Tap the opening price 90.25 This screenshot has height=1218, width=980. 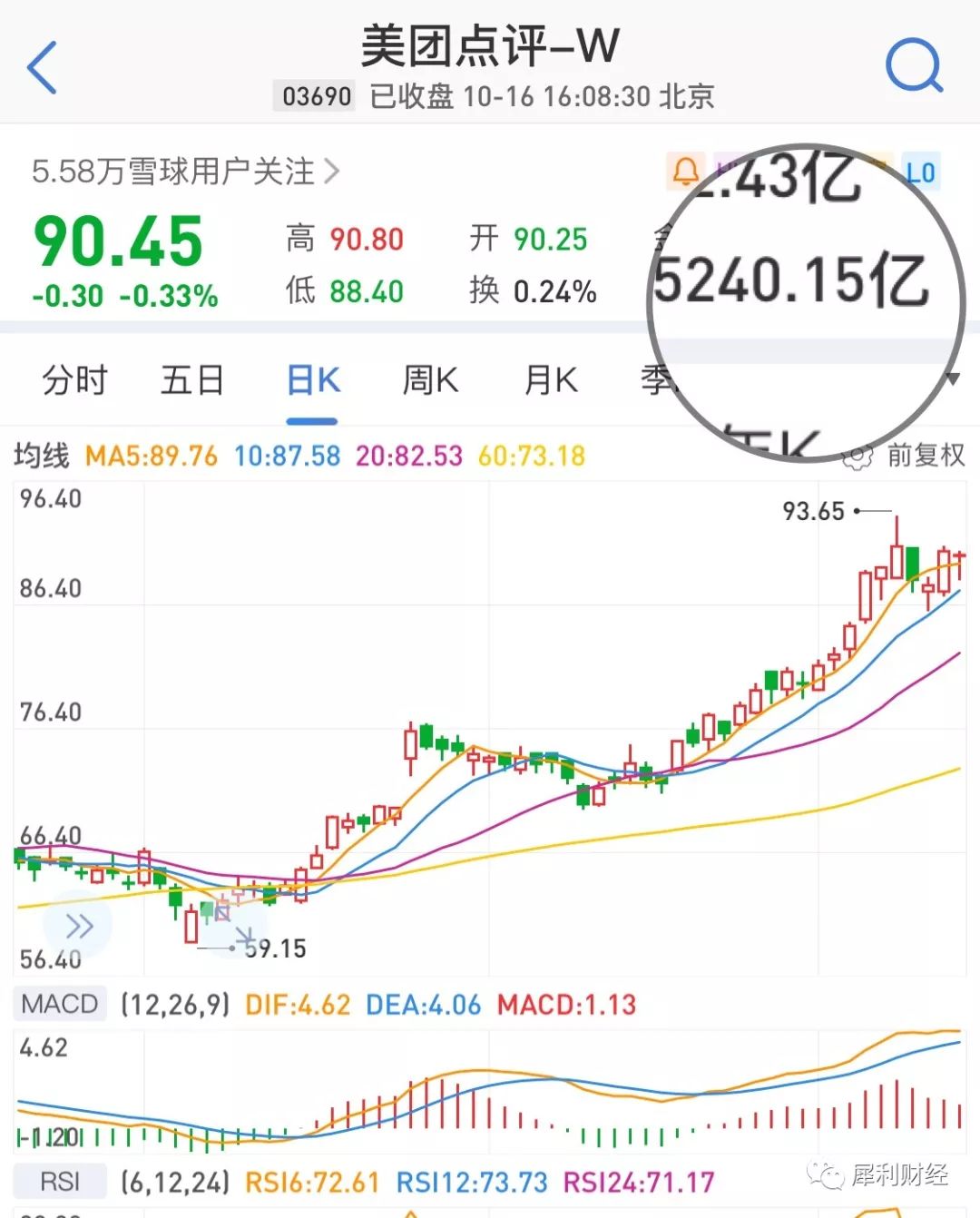(x=551, y=240)
